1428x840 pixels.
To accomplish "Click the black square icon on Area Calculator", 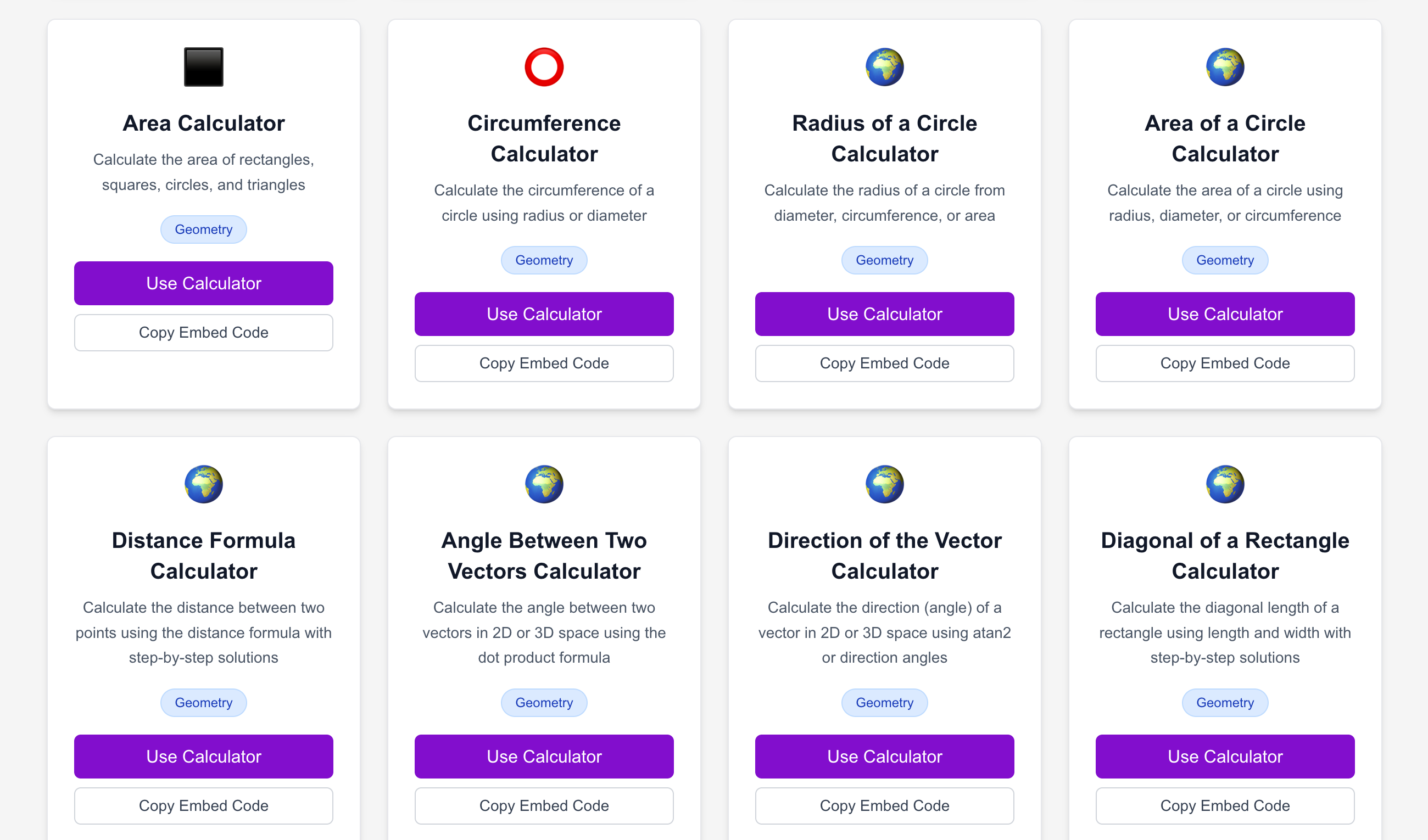I will point(203,66).
